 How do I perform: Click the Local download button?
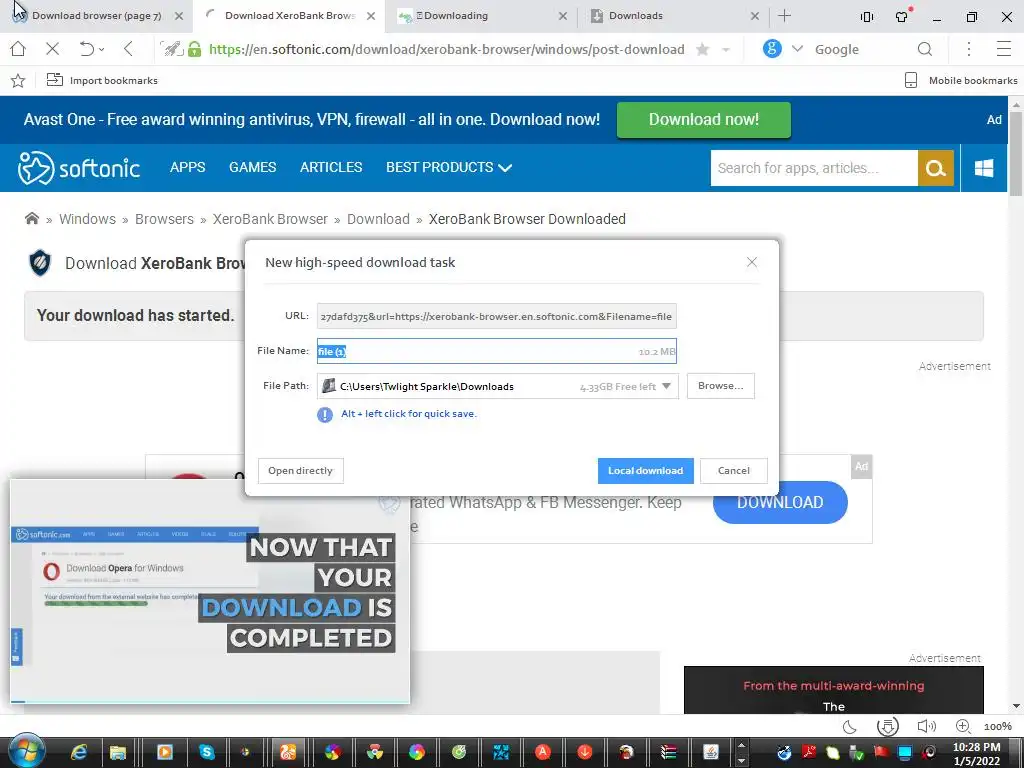645,471
